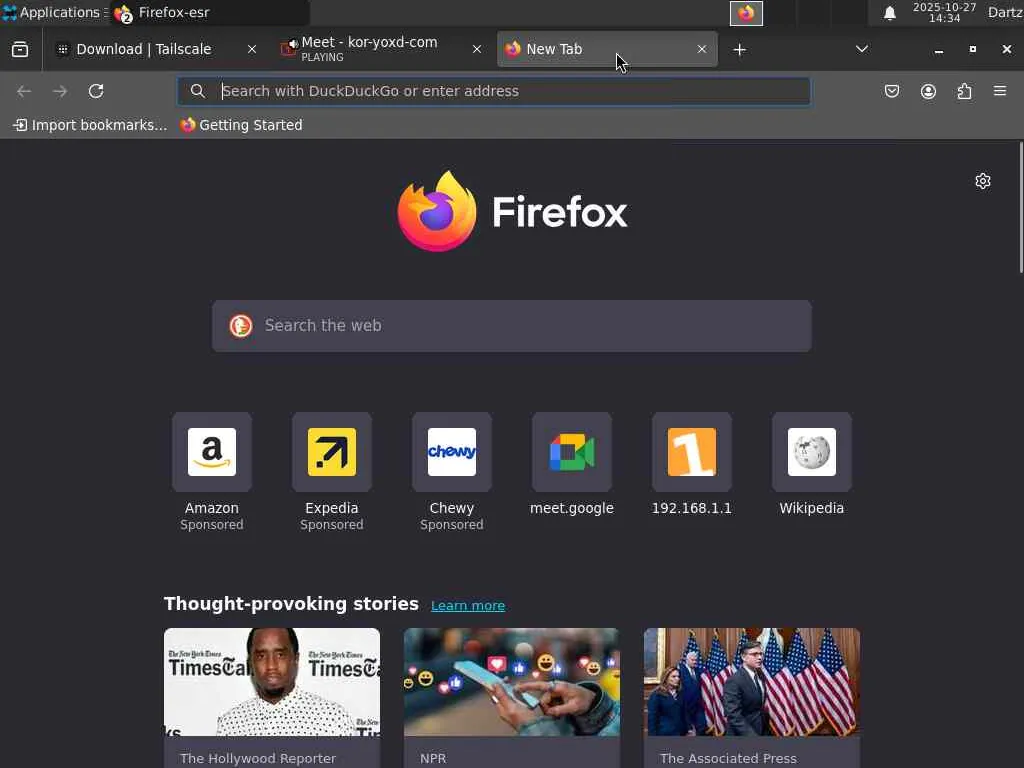Image resolution: width=1024 pixels, height=768 pixels.
Task: Go forward with the forward arrow
Action: 60,91
